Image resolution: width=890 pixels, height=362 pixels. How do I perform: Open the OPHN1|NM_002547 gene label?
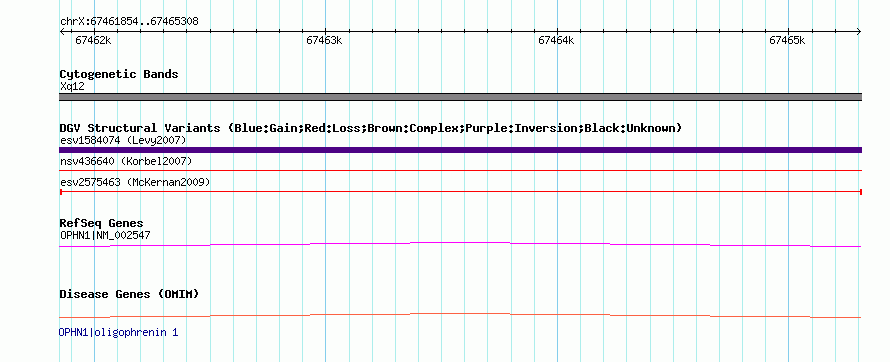click(105, 235)
